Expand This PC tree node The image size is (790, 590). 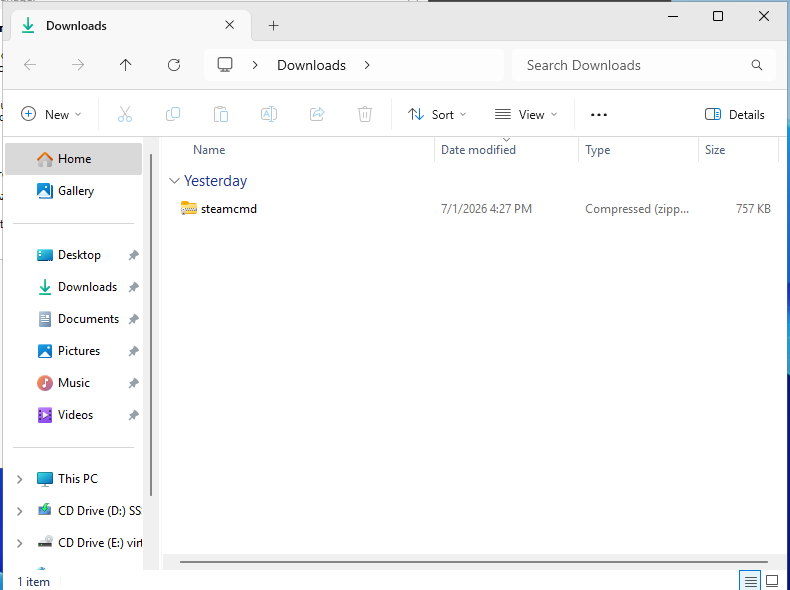(19, 479)
